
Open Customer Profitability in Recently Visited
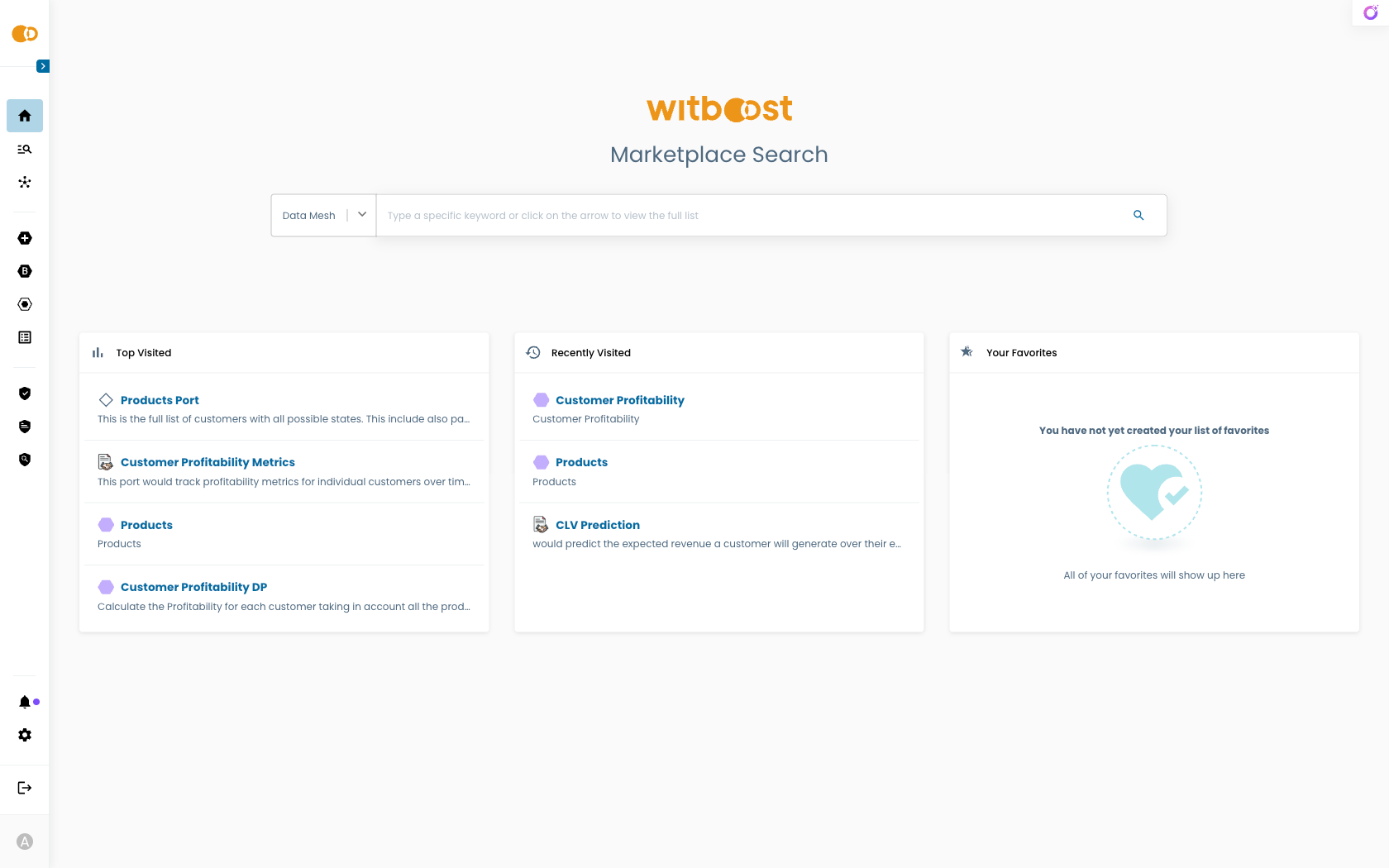(x=620, y=400)
